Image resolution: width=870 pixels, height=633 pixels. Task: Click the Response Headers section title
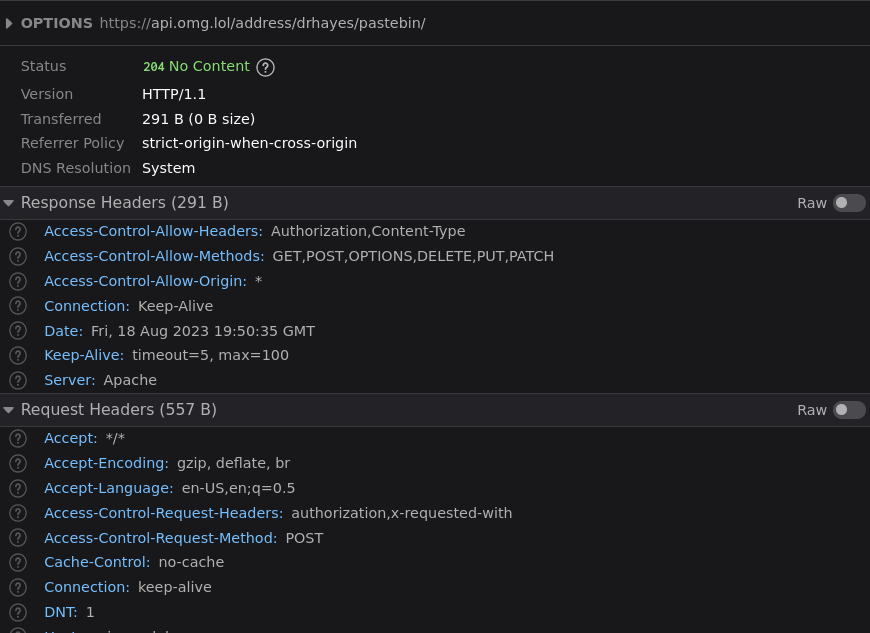click(124, 202)
